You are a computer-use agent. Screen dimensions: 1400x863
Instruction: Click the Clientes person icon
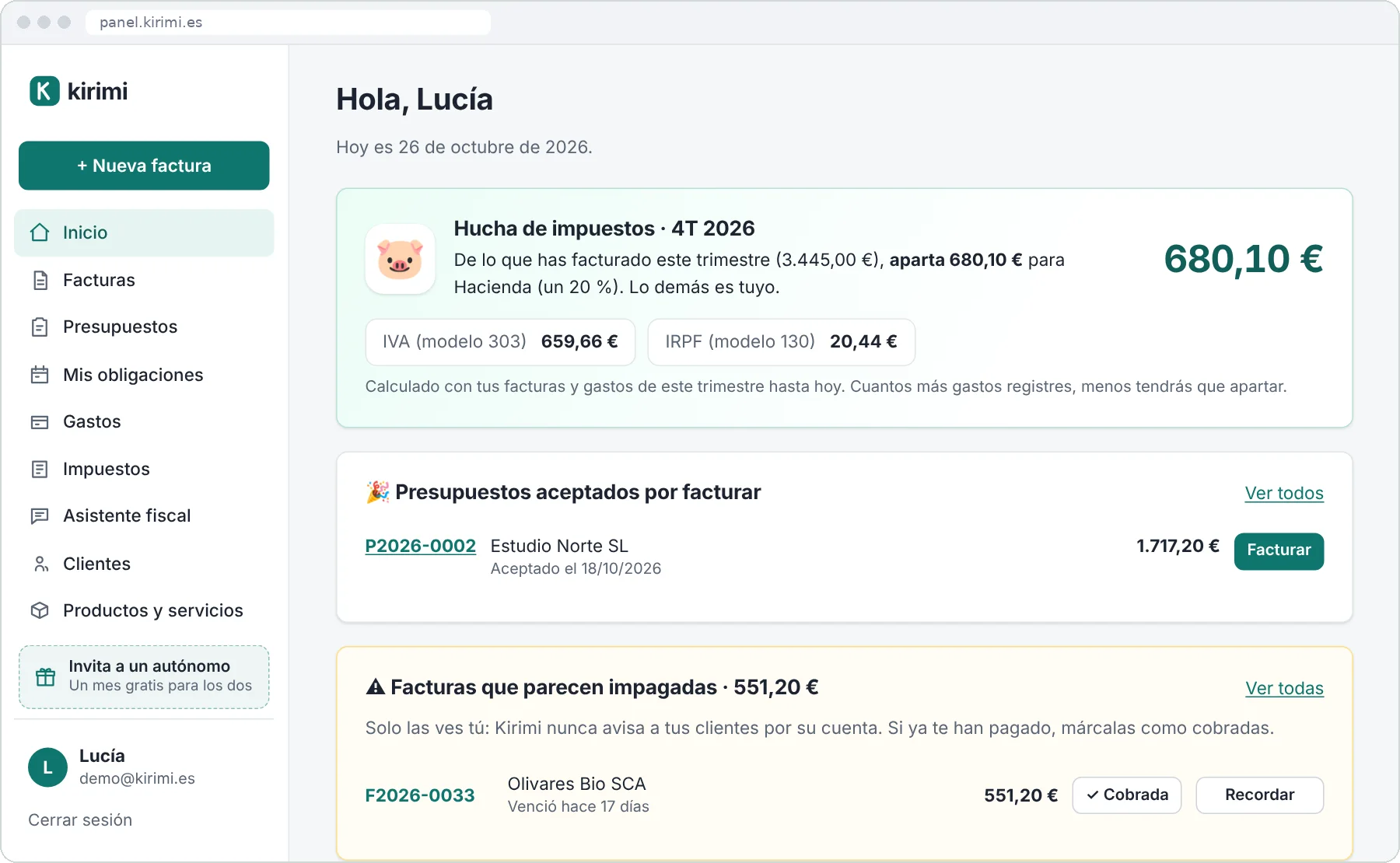(x=40, y=564)
